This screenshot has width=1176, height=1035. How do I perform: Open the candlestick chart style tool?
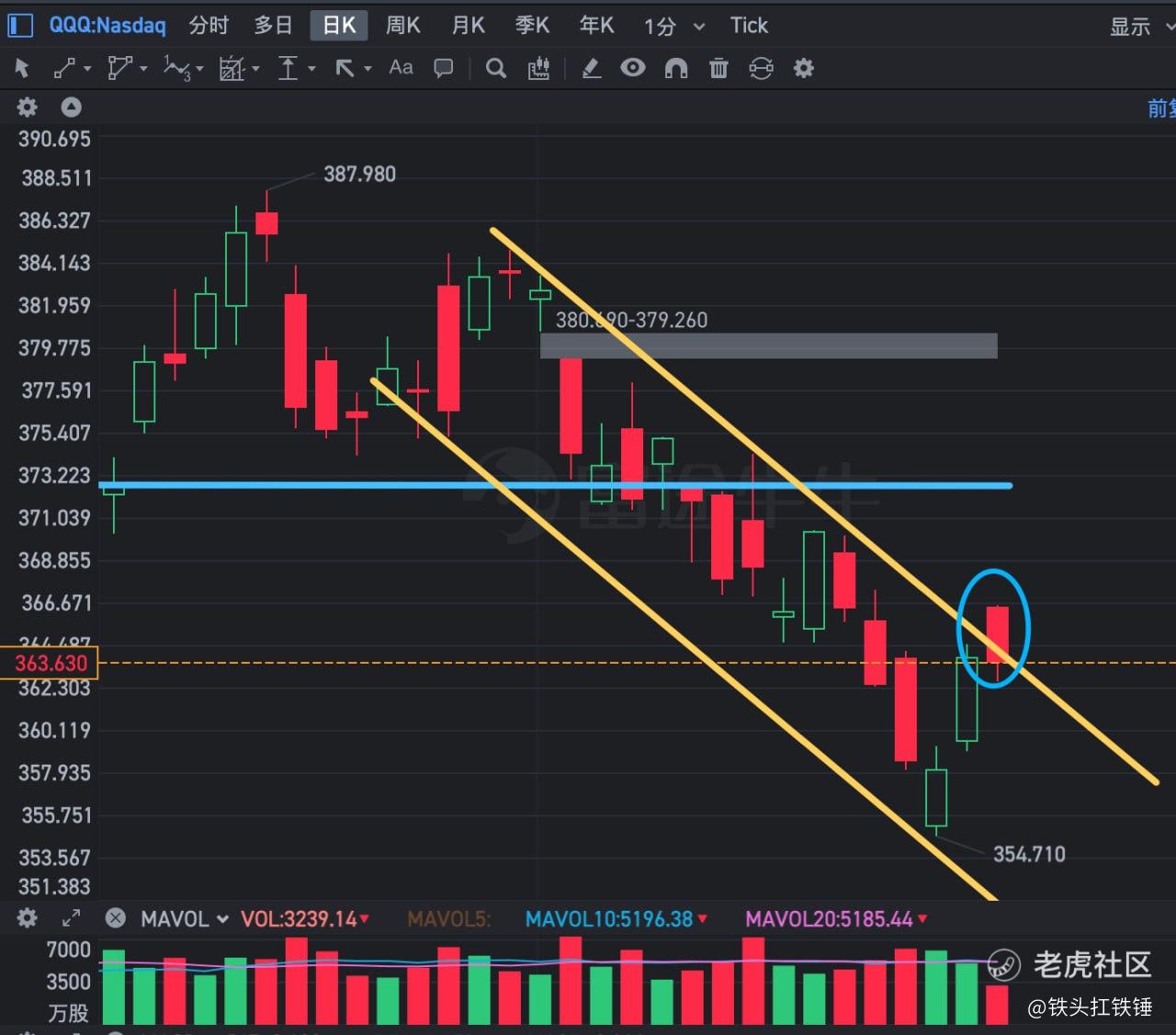pos(538,68)
